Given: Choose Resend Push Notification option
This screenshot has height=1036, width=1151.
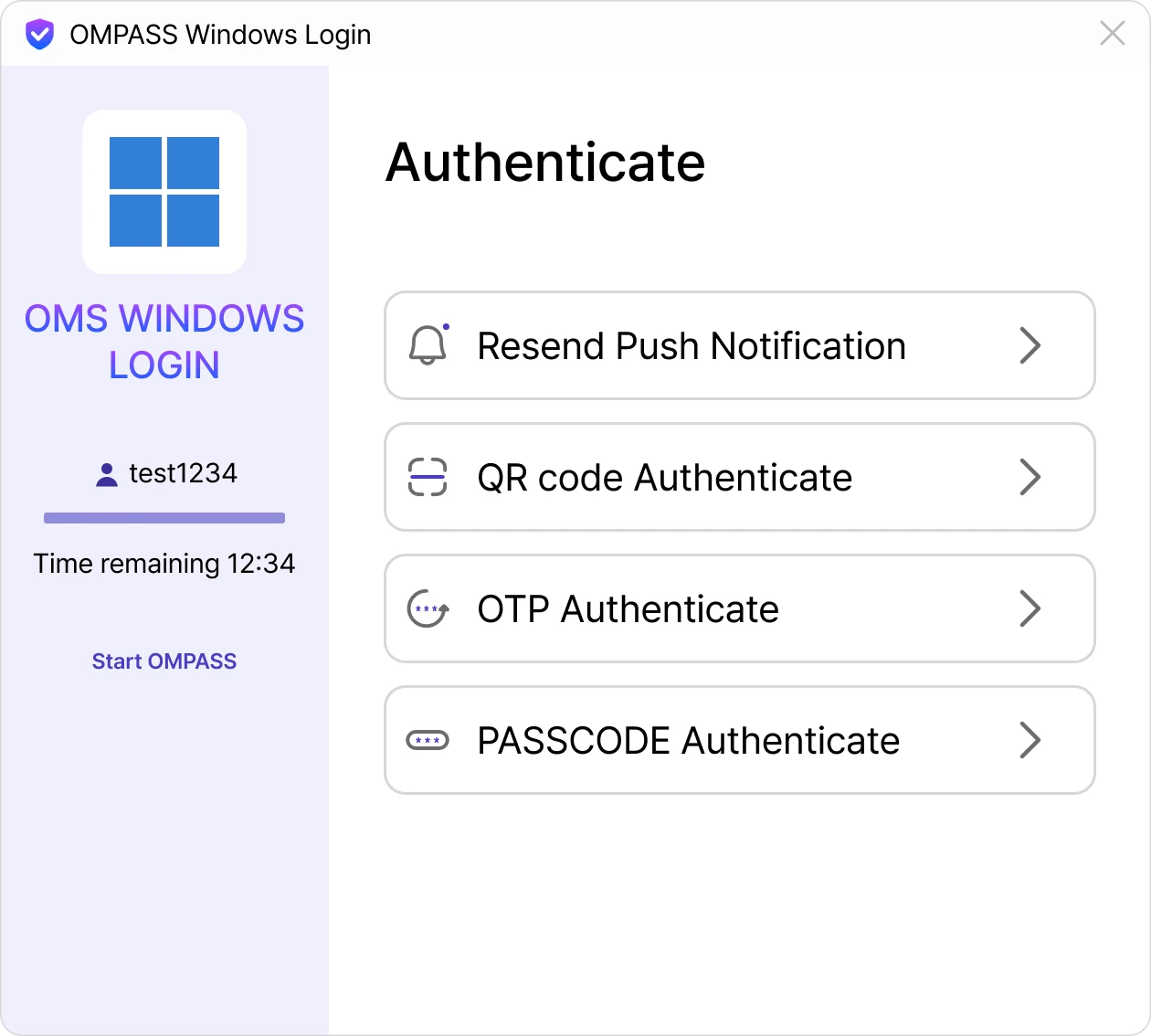Looking at the screenshot, I should (x=740, y=345).
